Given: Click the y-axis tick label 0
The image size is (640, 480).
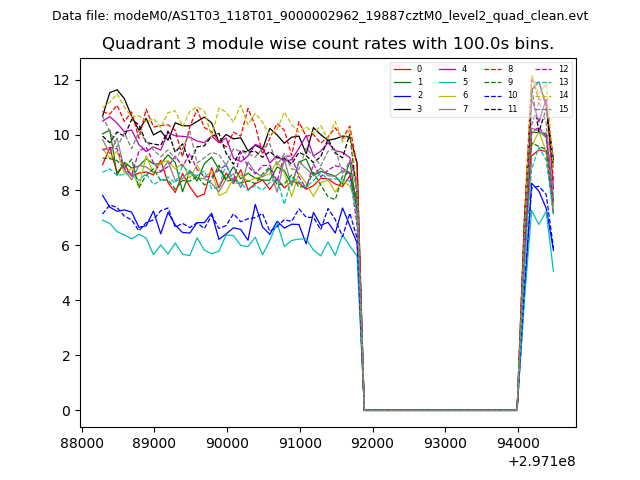Looking at the screenshot, I should click(x=64, y=411).
